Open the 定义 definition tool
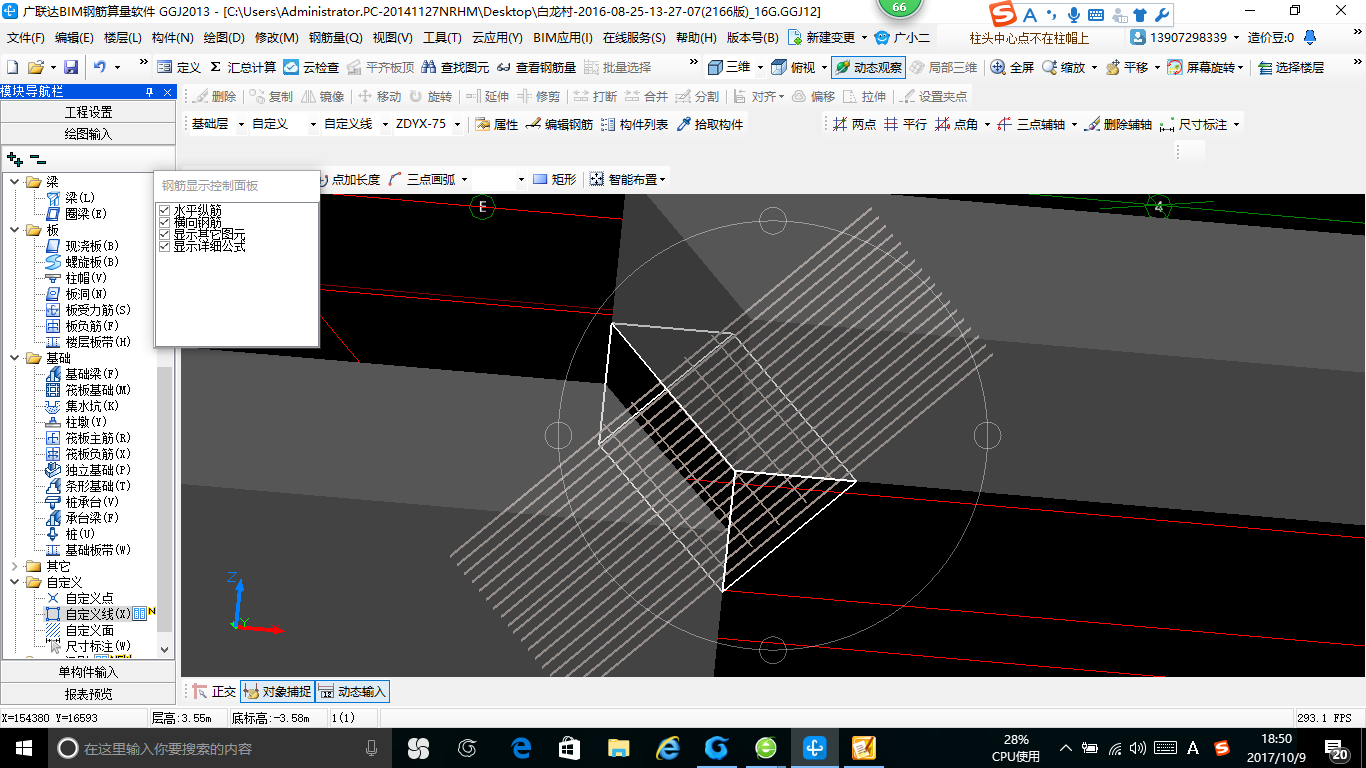The width and height of the screenshot is (1366, 768). pyautogui.click(x=179, y=67)
